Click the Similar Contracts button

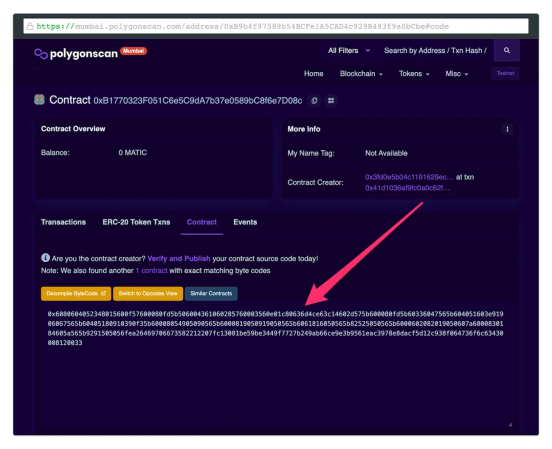point(211,293)
